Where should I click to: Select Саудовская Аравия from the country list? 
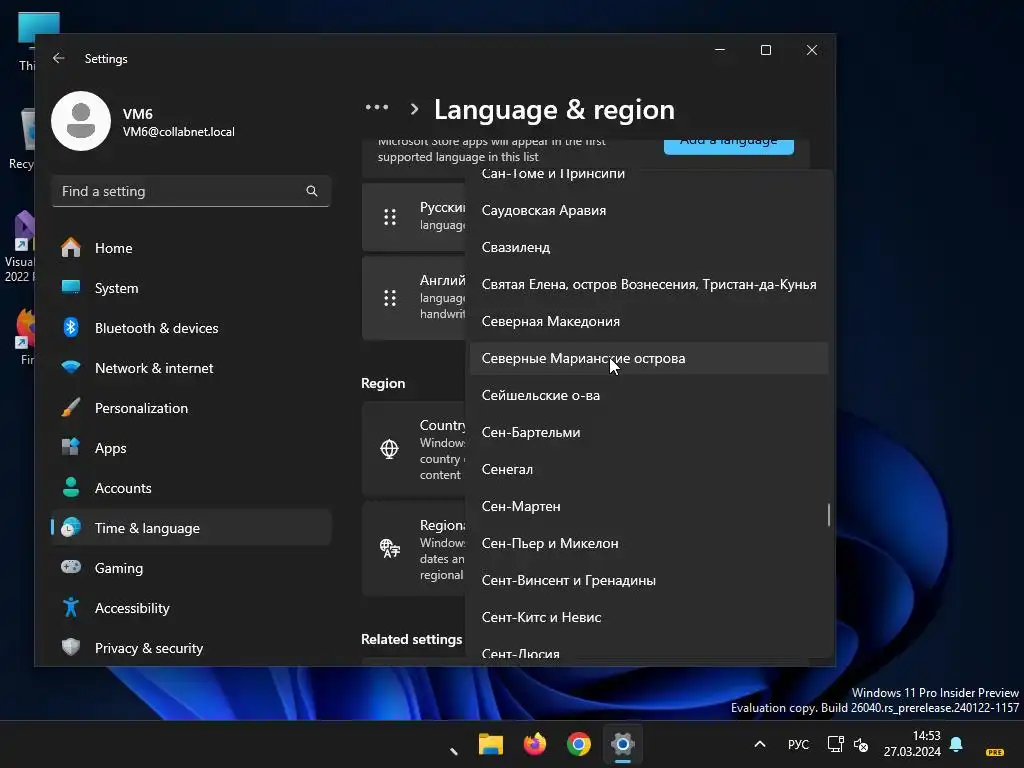point(649,210)
